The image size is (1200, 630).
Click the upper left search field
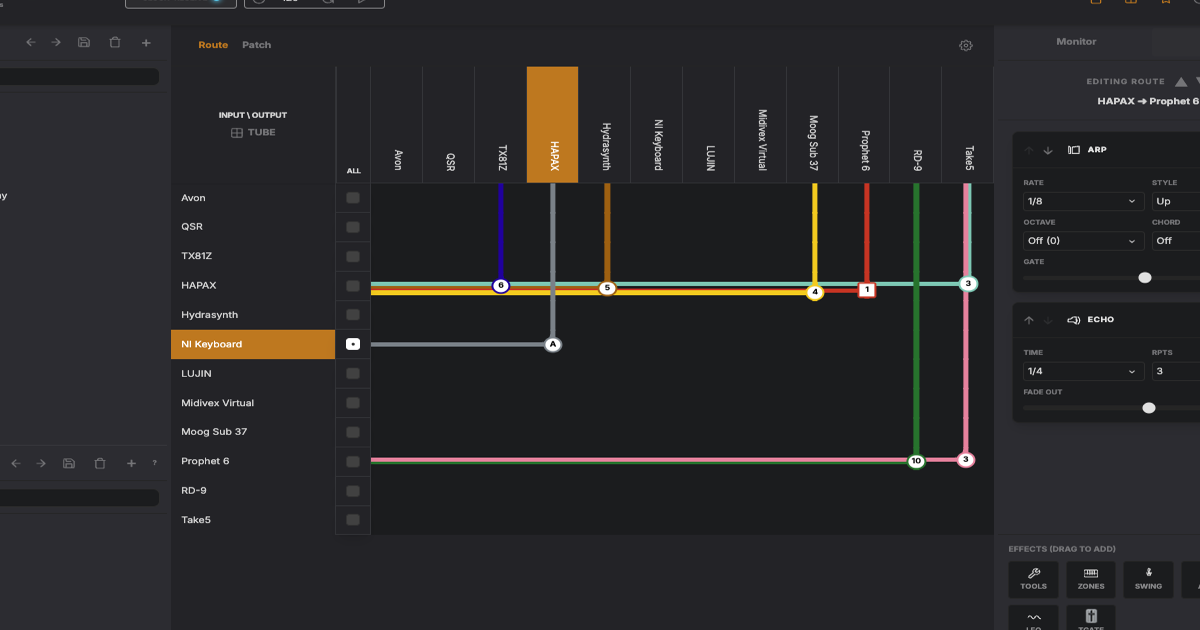(79, 77)
